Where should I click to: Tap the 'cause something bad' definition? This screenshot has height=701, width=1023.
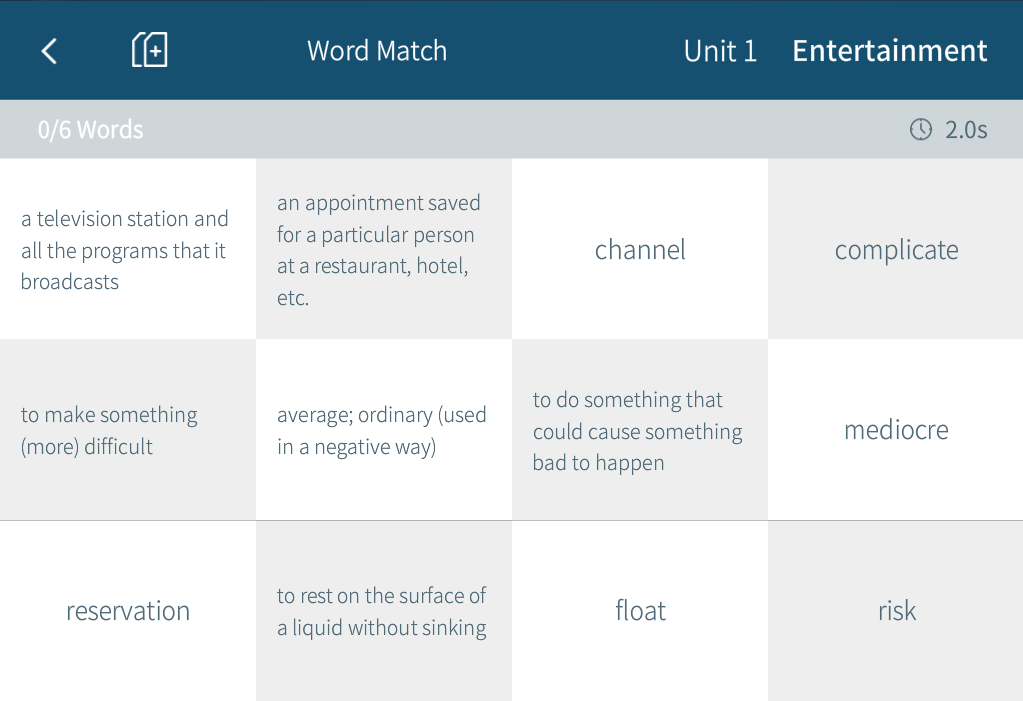(x=640, y=430)
